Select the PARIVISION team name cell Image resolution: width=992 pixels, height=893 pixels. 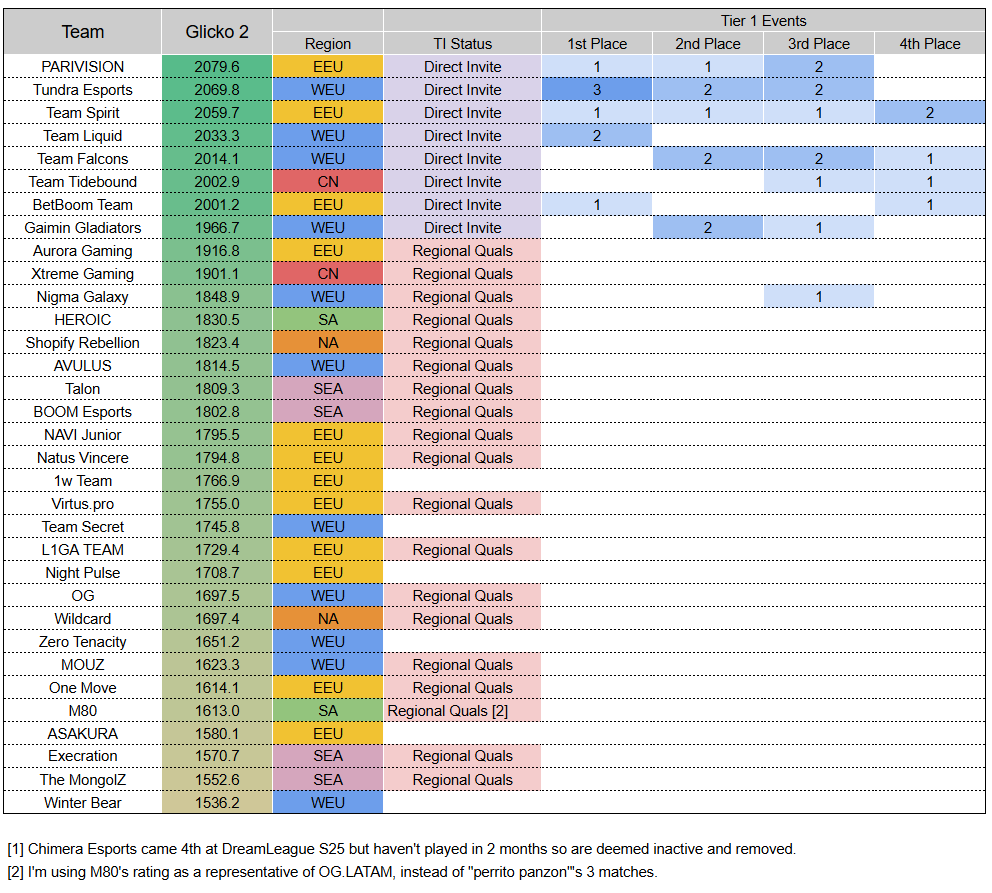click(x=83, y=67)
